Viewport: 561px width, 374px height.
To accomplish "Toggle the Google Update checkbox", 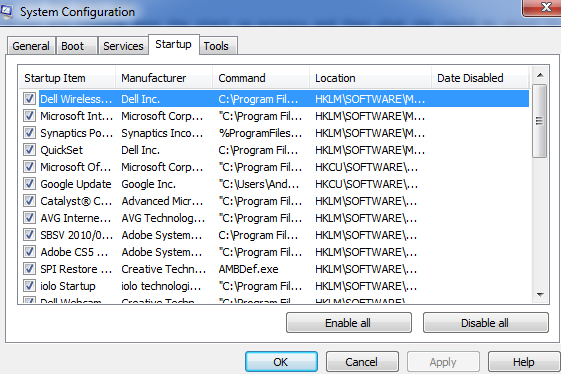I will [x=29, y=184].
